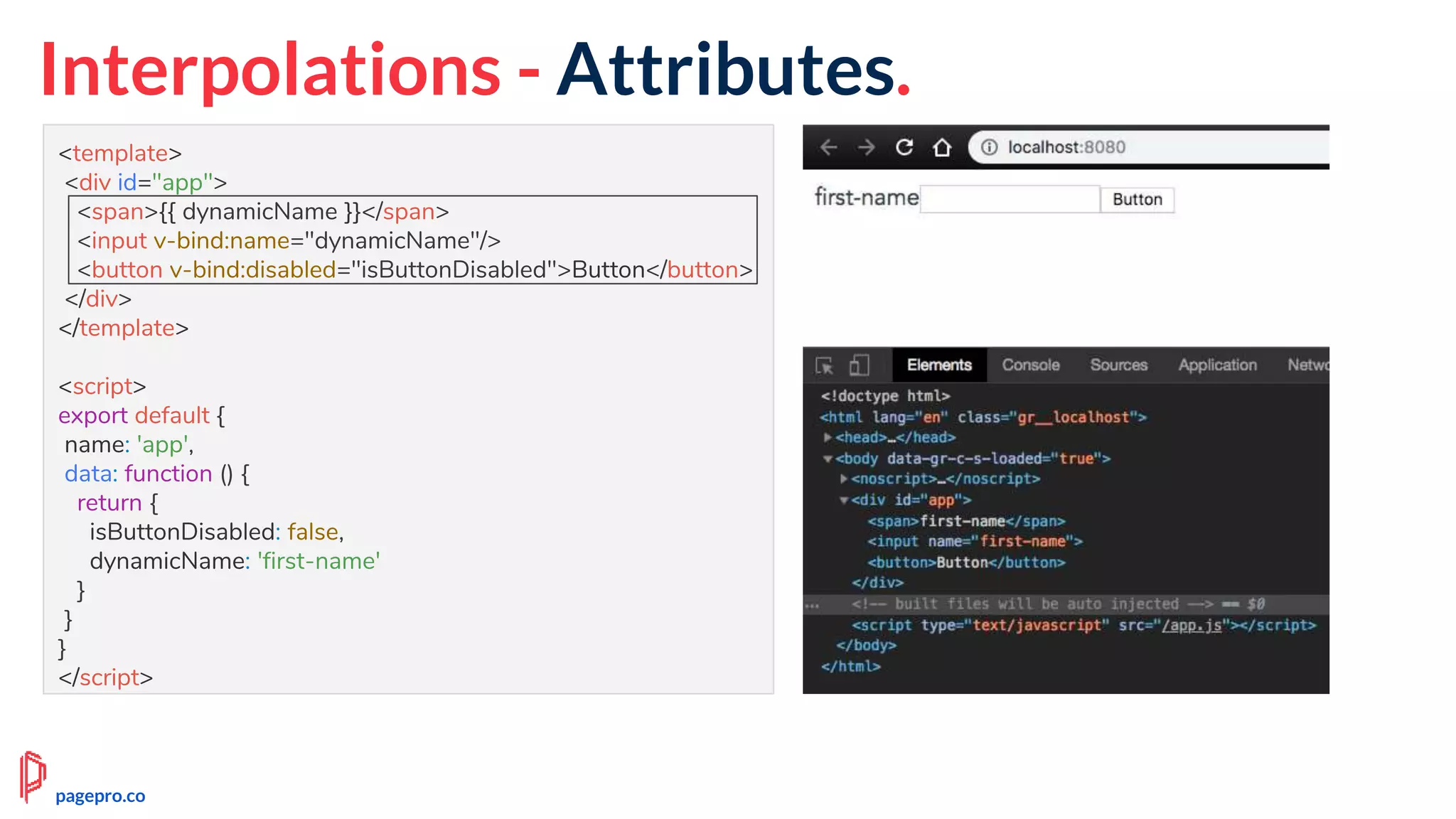Collapse the div id=app node

(843, 500)
